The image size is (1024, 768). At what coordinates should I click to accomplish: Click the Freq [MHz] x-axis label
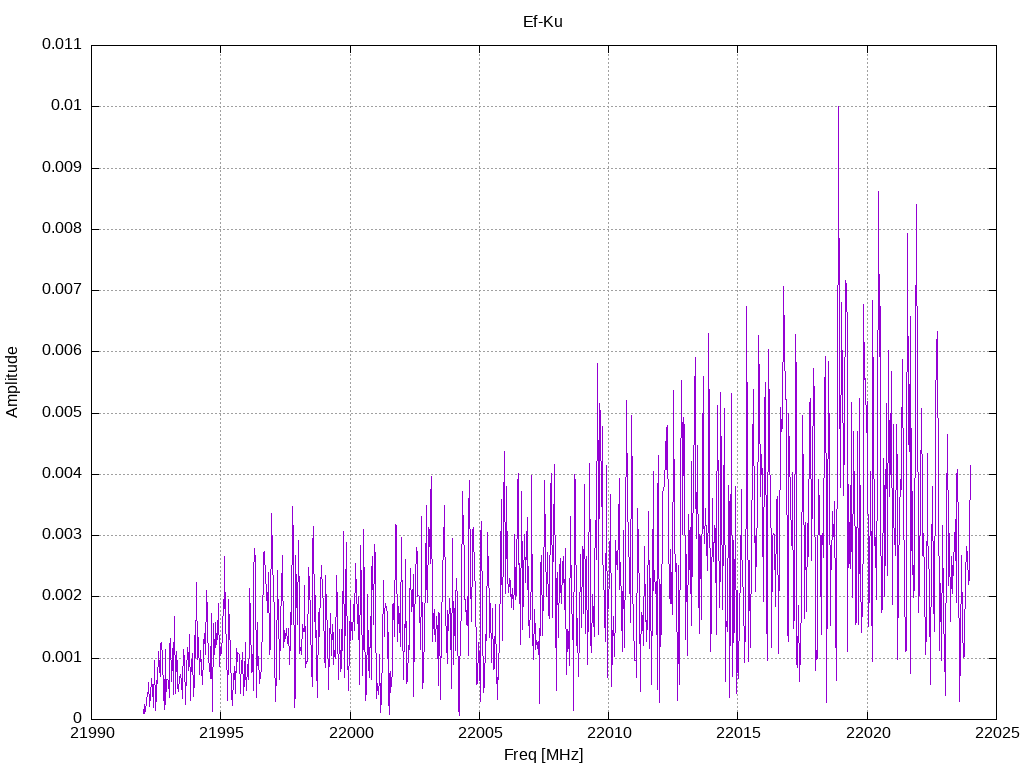(x=543, y=755)
